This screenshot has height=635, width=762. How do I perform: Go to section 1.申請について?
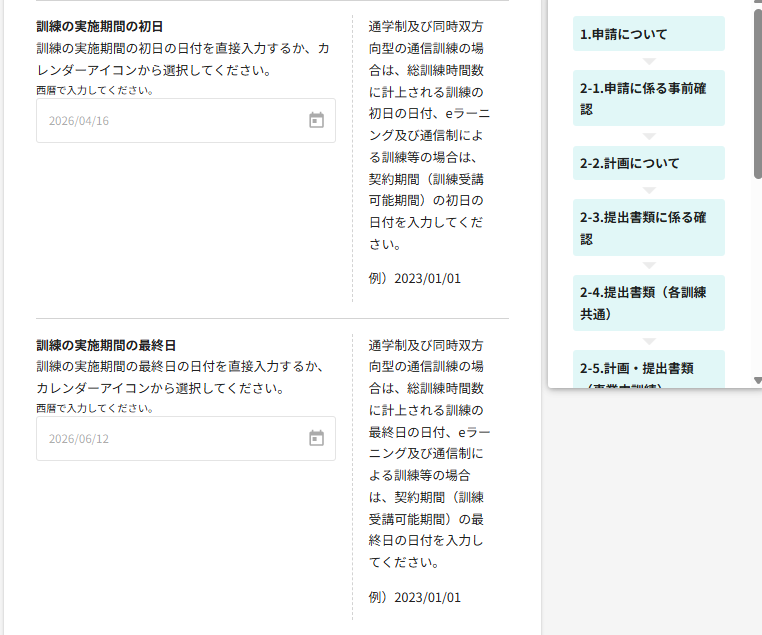(x=648, y=34)
